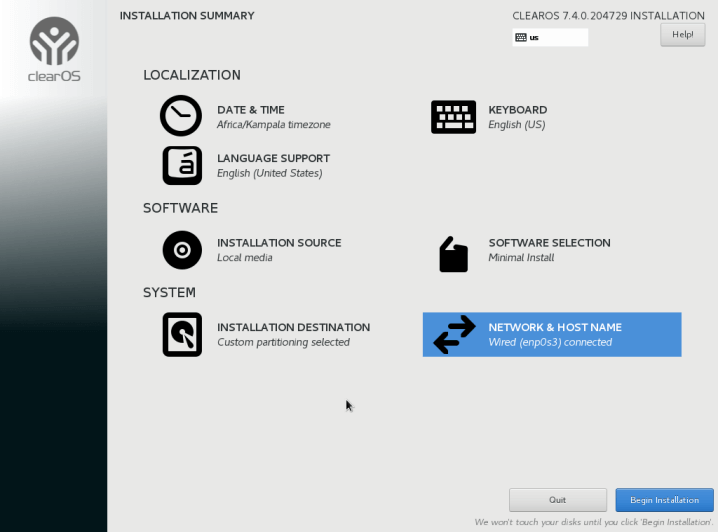
Task: Click 'Wired (enp0s3) connected' text
Action: point(550,342)
